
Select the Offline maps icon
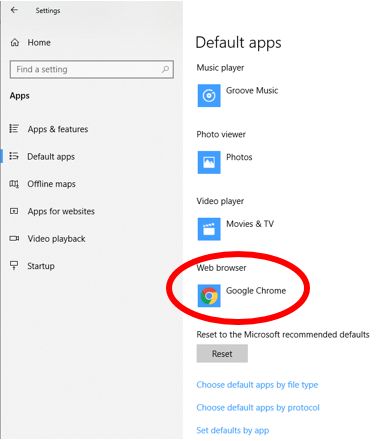[x=14, y=184]
